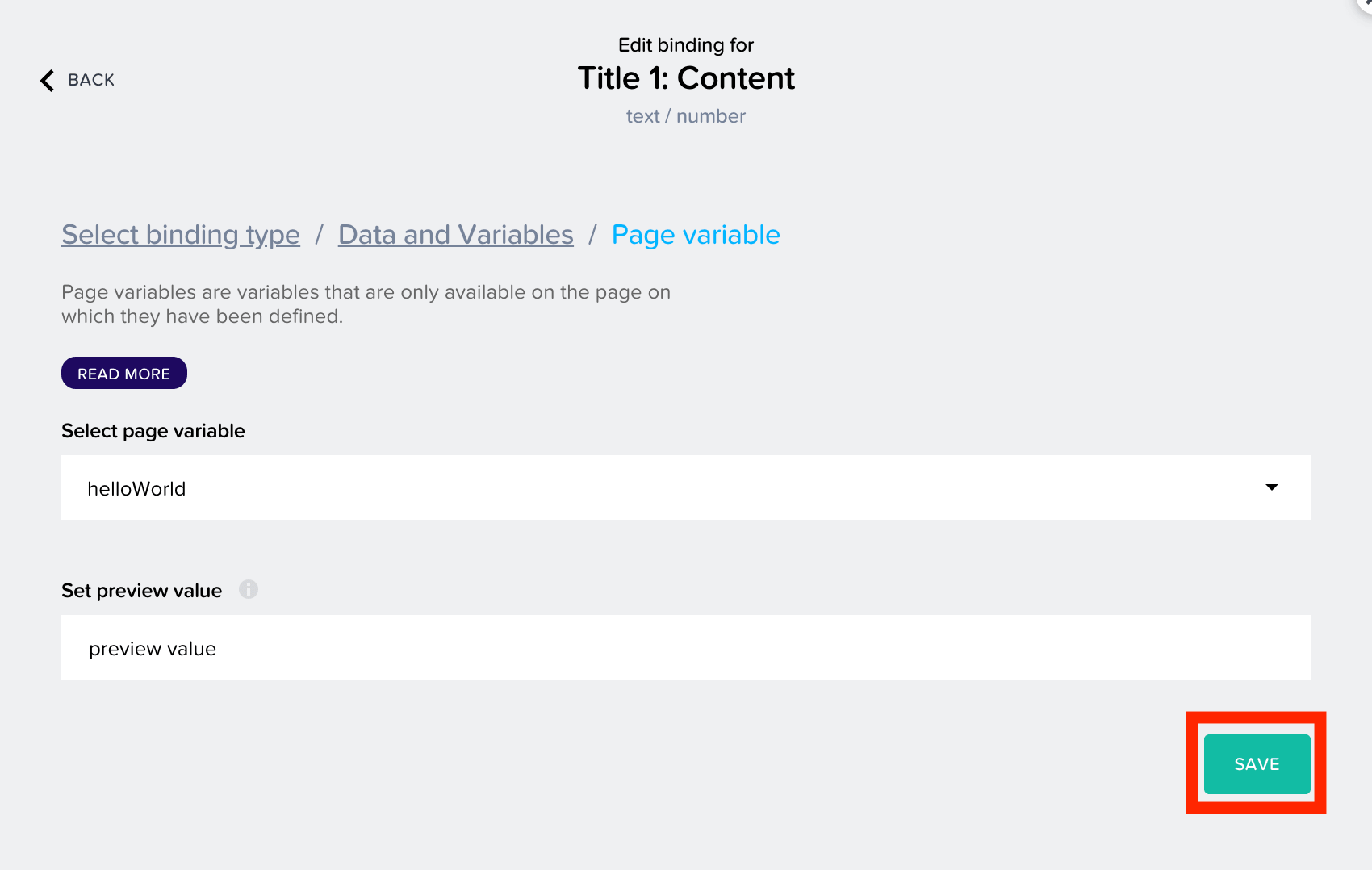Focus the preview value input field
Image resolution: width=1372 pixels, height=870 pixels.
coord(686,647)
